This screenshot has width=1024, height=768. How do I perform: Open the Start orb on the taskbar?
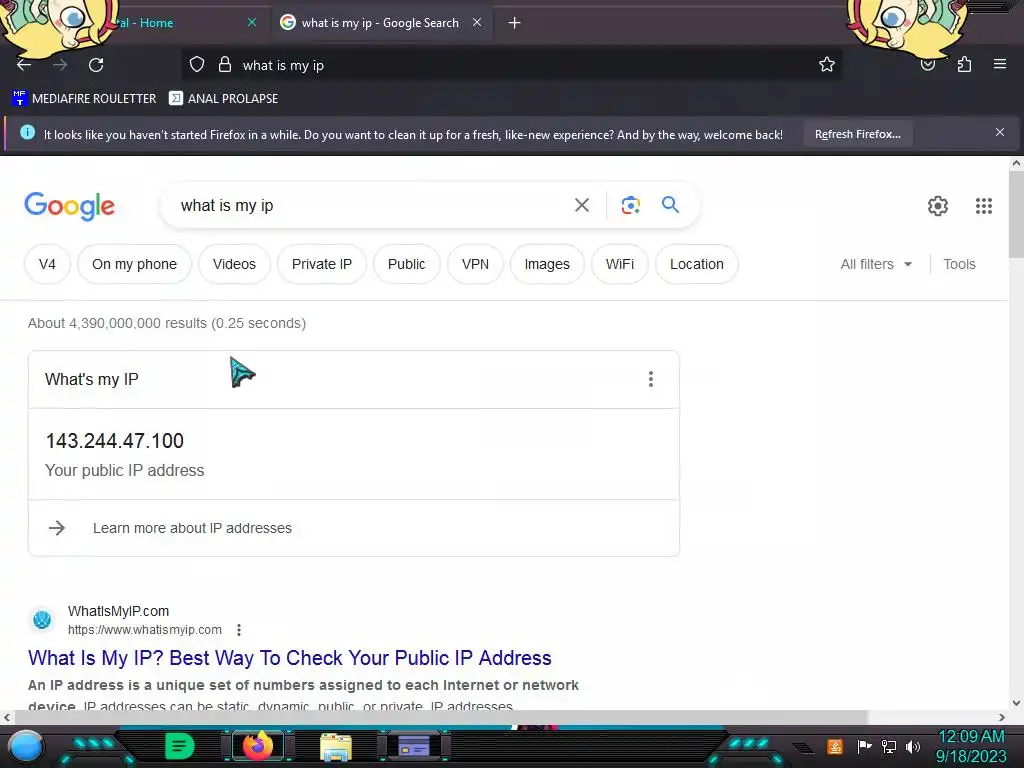tap(25, 746)
